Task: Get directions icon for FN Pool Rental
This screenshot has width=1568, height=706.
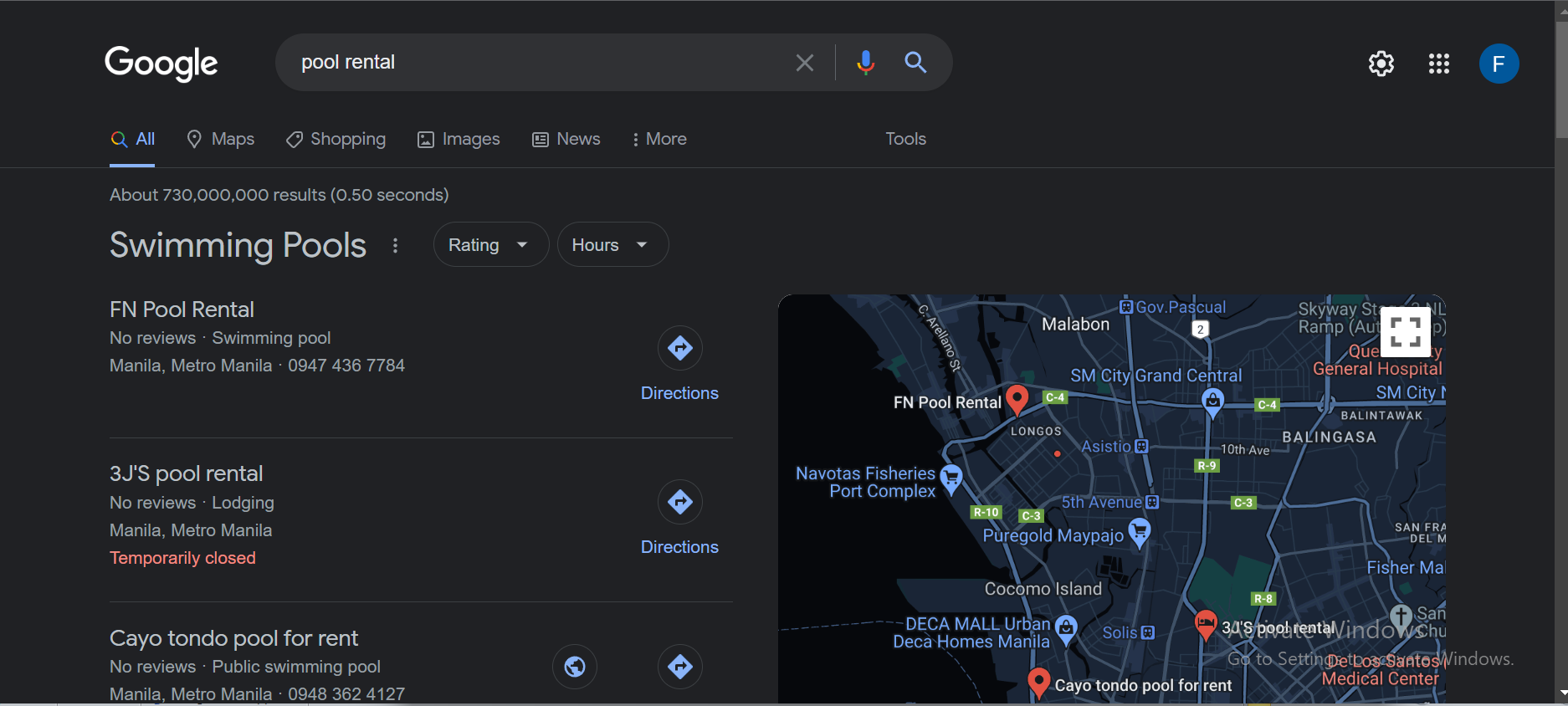Action: [680, 348]
